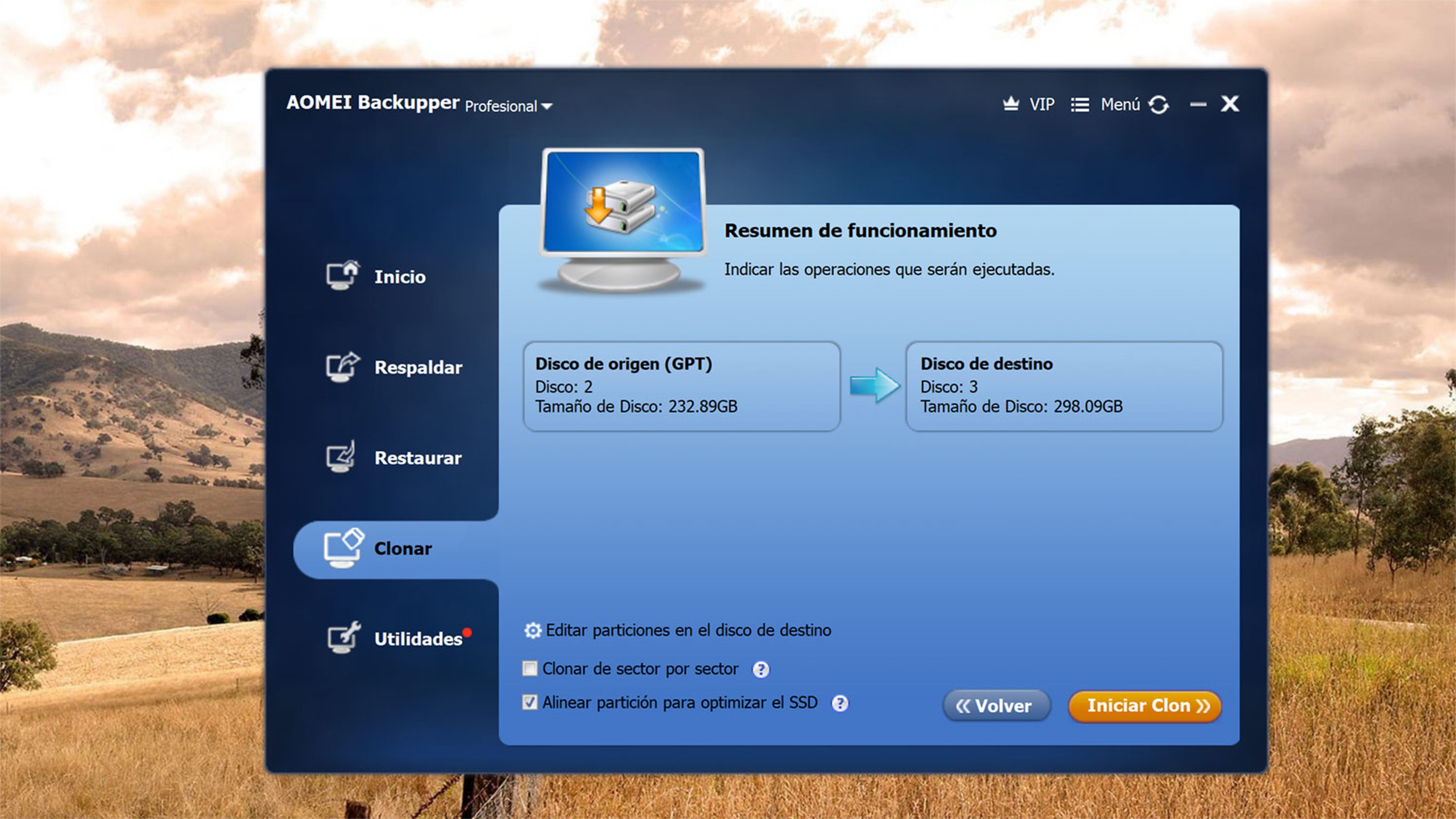Click the refresh circular arrows icon

click(1159, 105)
